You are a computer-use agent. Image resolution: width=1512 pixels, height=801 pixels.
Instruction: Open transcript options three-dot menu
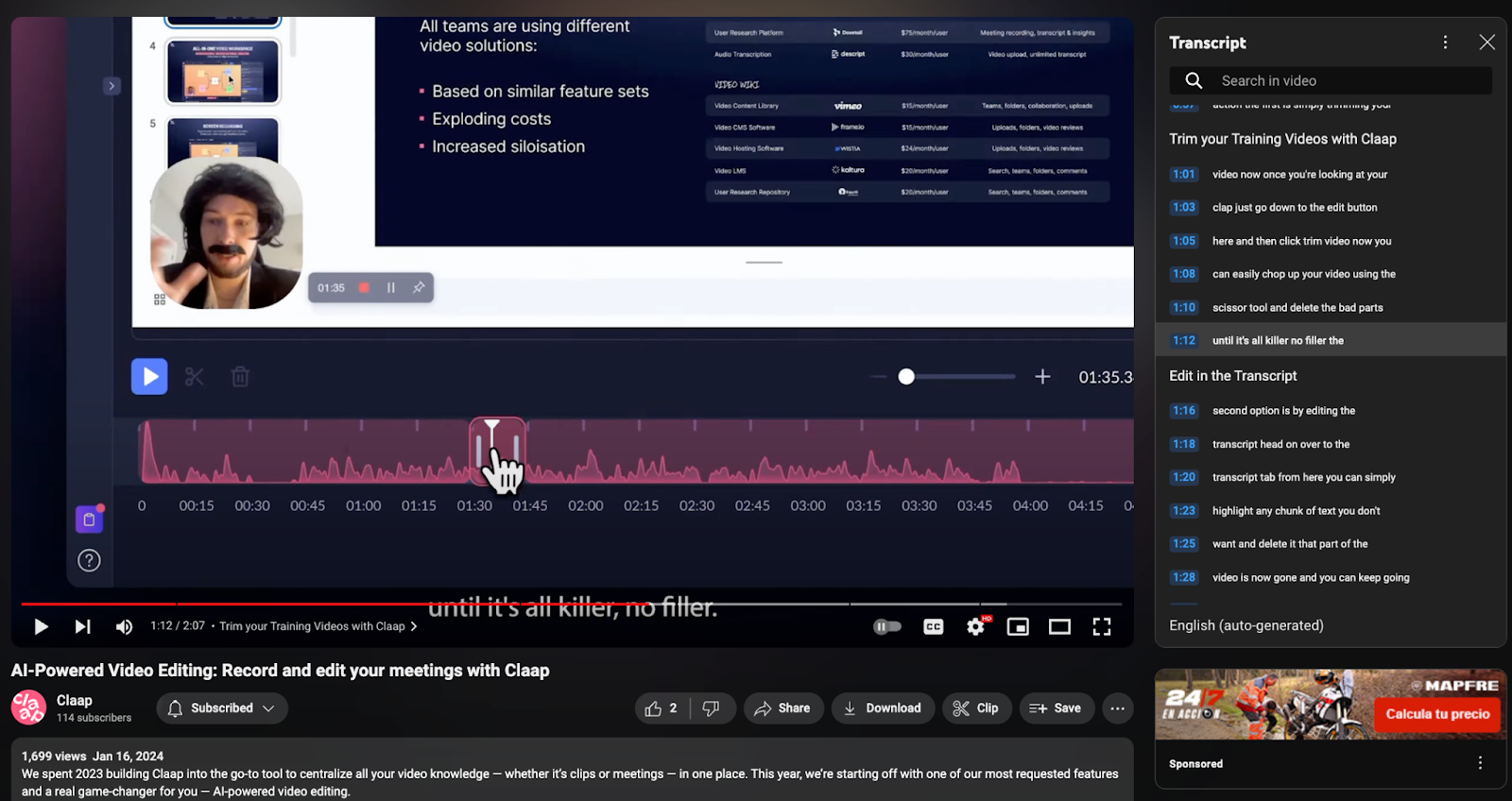[1445, 43]
